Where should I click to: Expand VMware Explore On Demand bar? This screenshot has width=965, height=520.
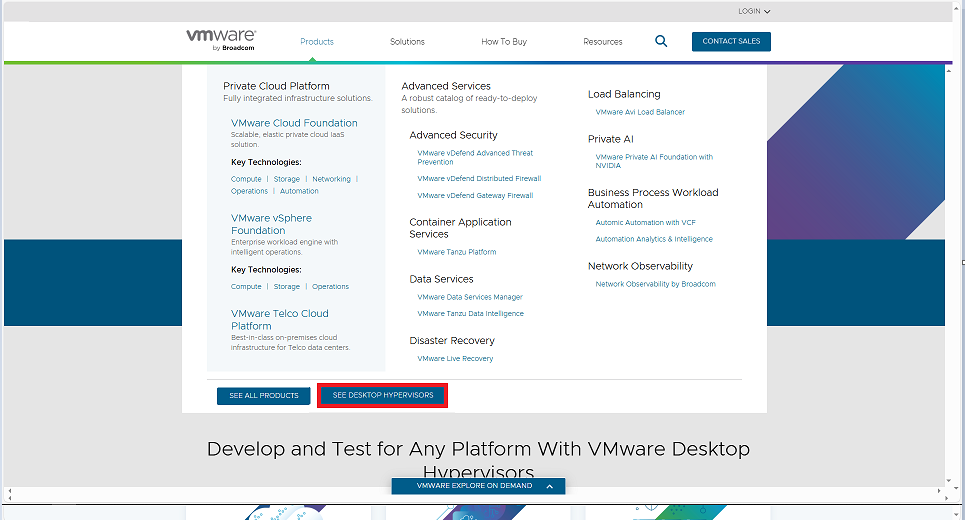pyautogui.click(x=478, y=486)
